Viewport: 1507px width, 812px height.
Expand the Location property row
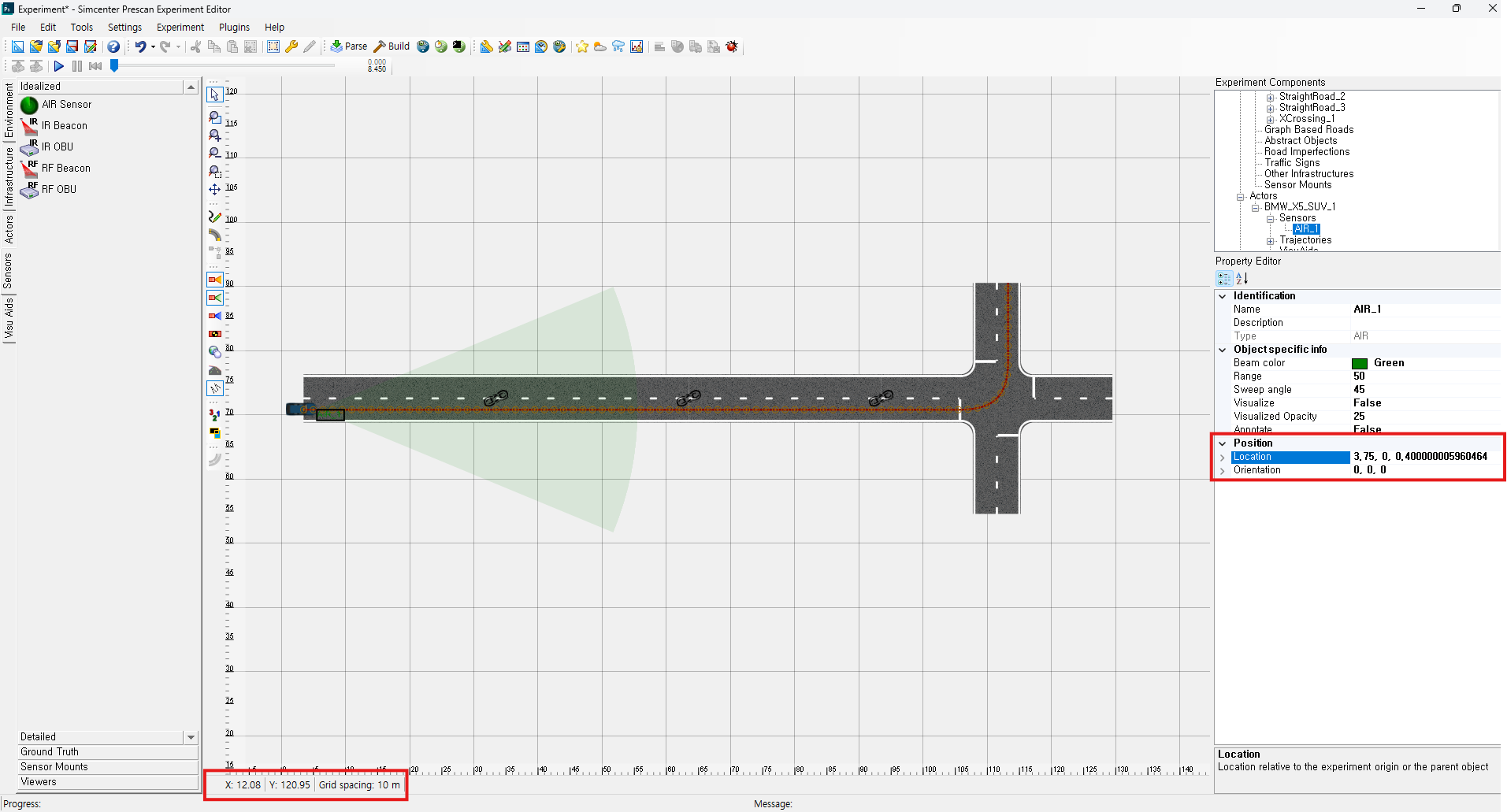tap(1223, 458)
